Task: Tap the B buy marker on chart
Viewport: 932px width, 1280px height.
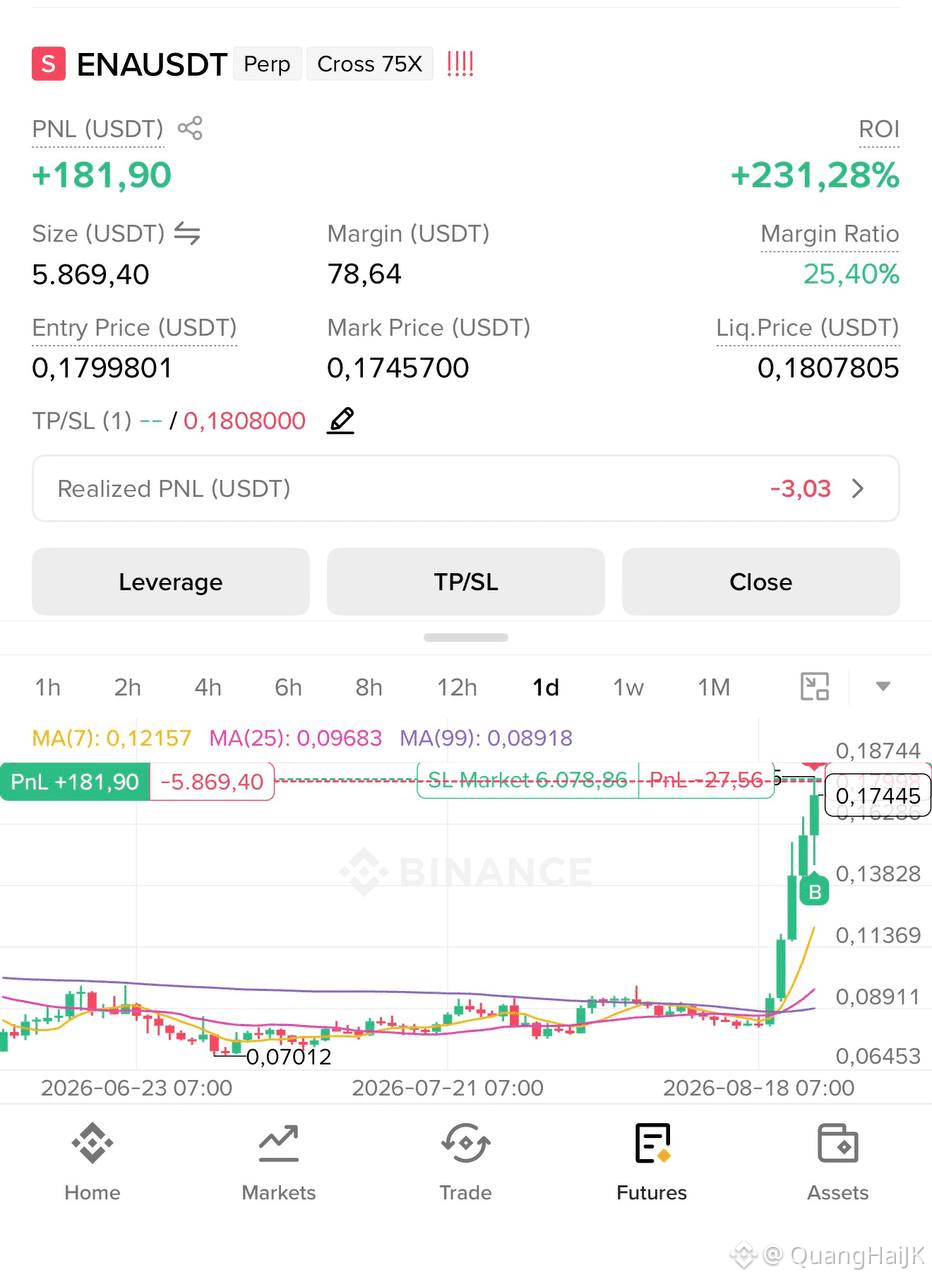Action: (x=815, y=891)
